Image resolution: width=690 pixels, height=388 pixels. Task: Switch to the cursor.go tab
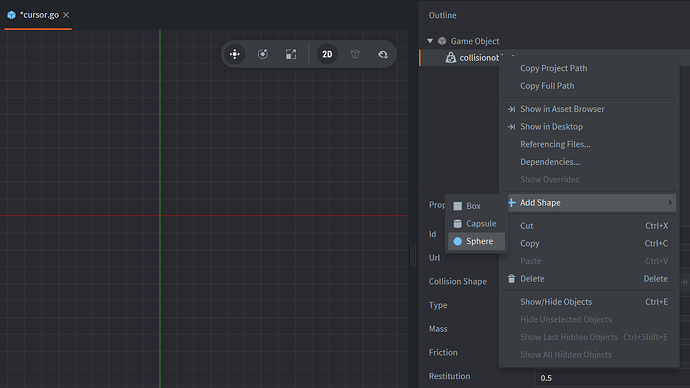tap(39, 15)
